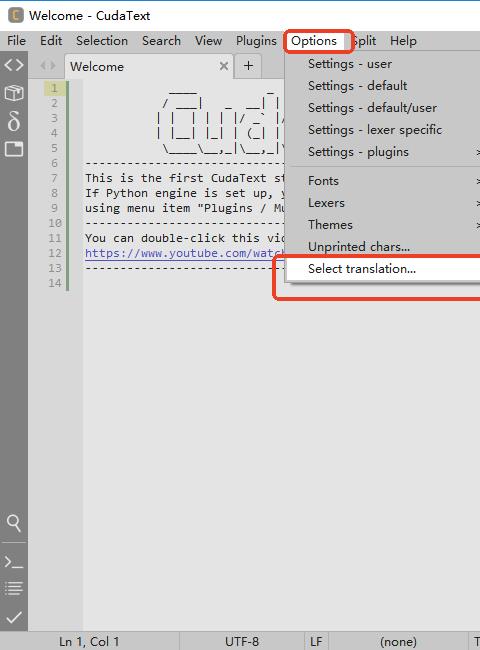This screenshot has height=650, width=480.
Task: Select lexer via (none) status field
Action: (398, 641)
